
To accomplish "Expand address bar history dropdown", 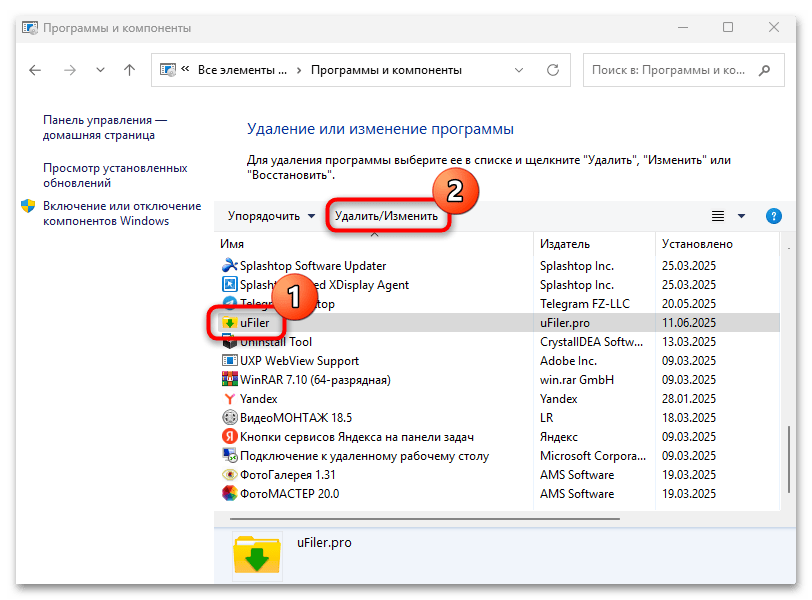I will pyautogui.click(x=519, y=70).
